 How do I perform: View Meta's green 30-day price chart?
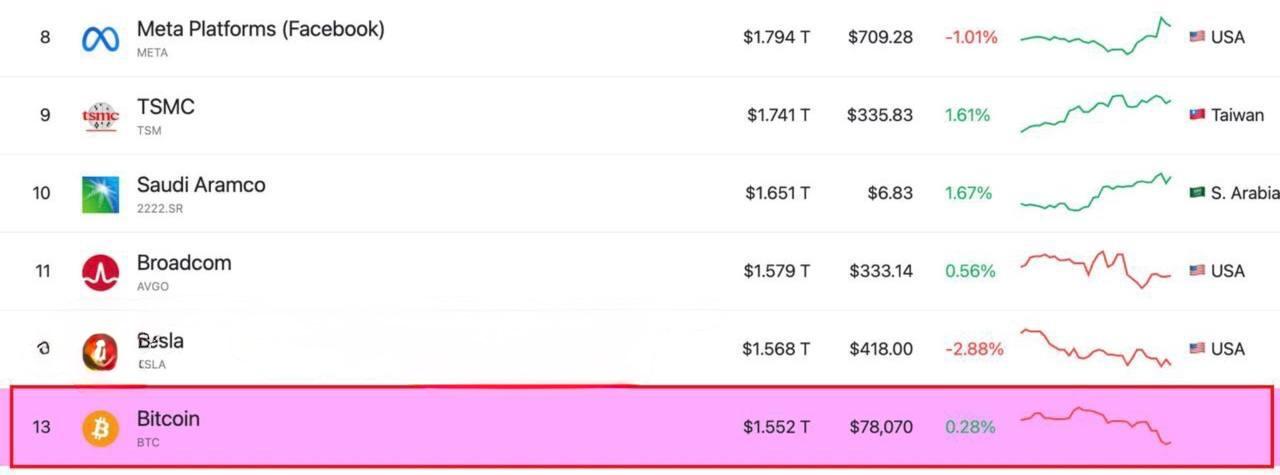1095,38
